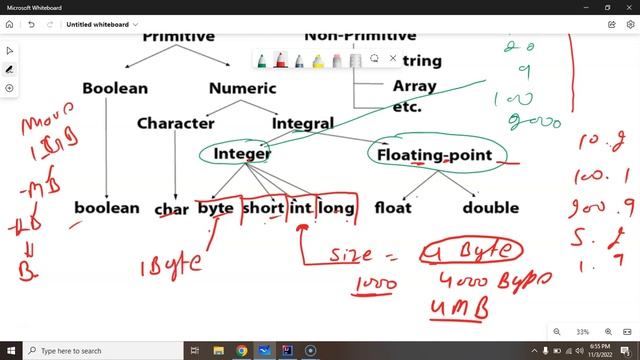Select the eraser tool
Image resolution: width=640 pixels, height=360 pixels.
tap(337, 60)
